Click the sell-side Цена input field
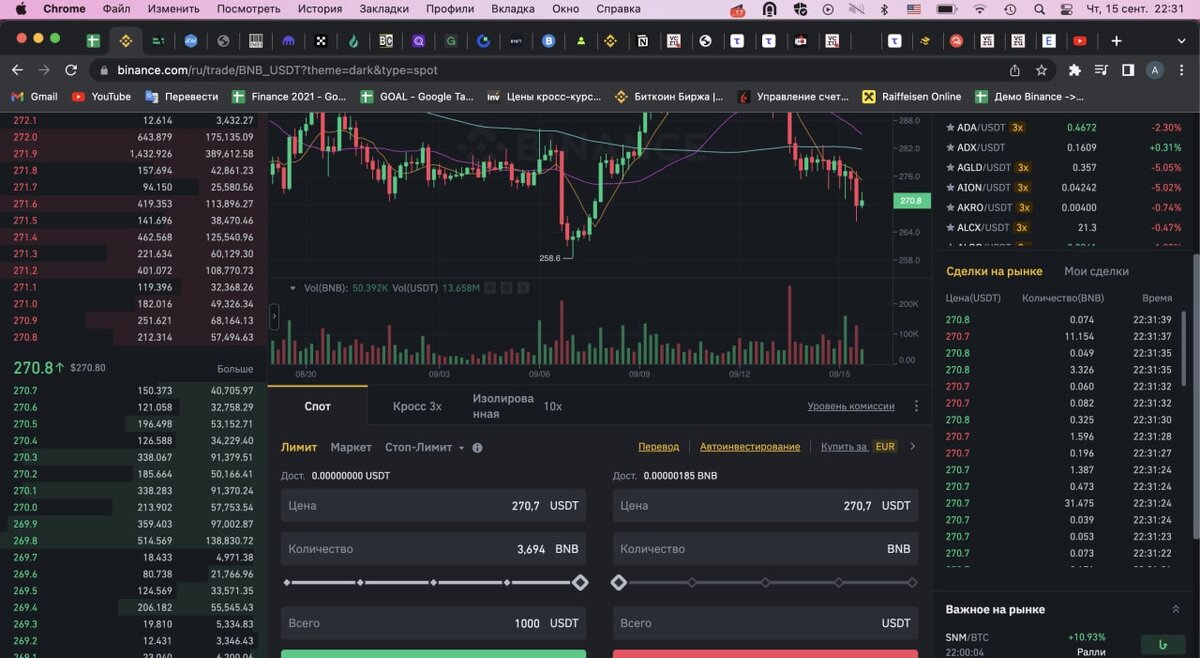Viewport: 1200px width, 658px height. [x=765, y=506]
